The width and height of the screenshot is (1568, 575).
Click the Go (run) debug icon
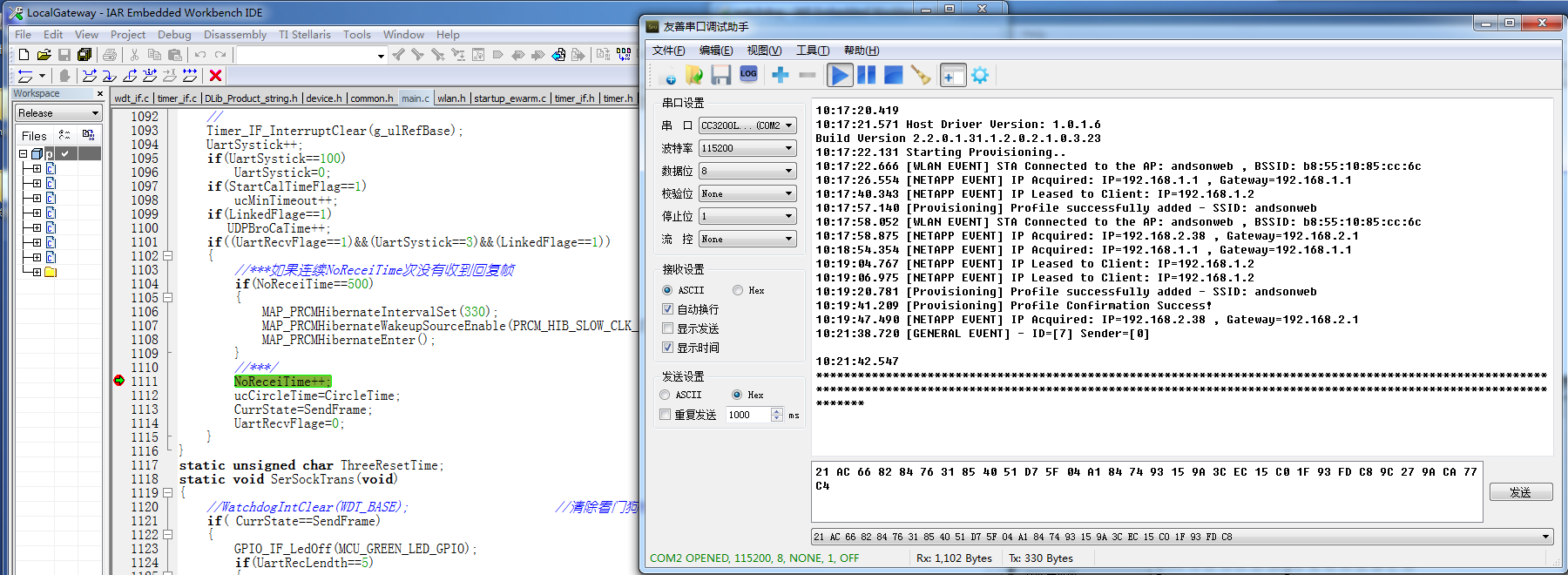click(190, 76)
